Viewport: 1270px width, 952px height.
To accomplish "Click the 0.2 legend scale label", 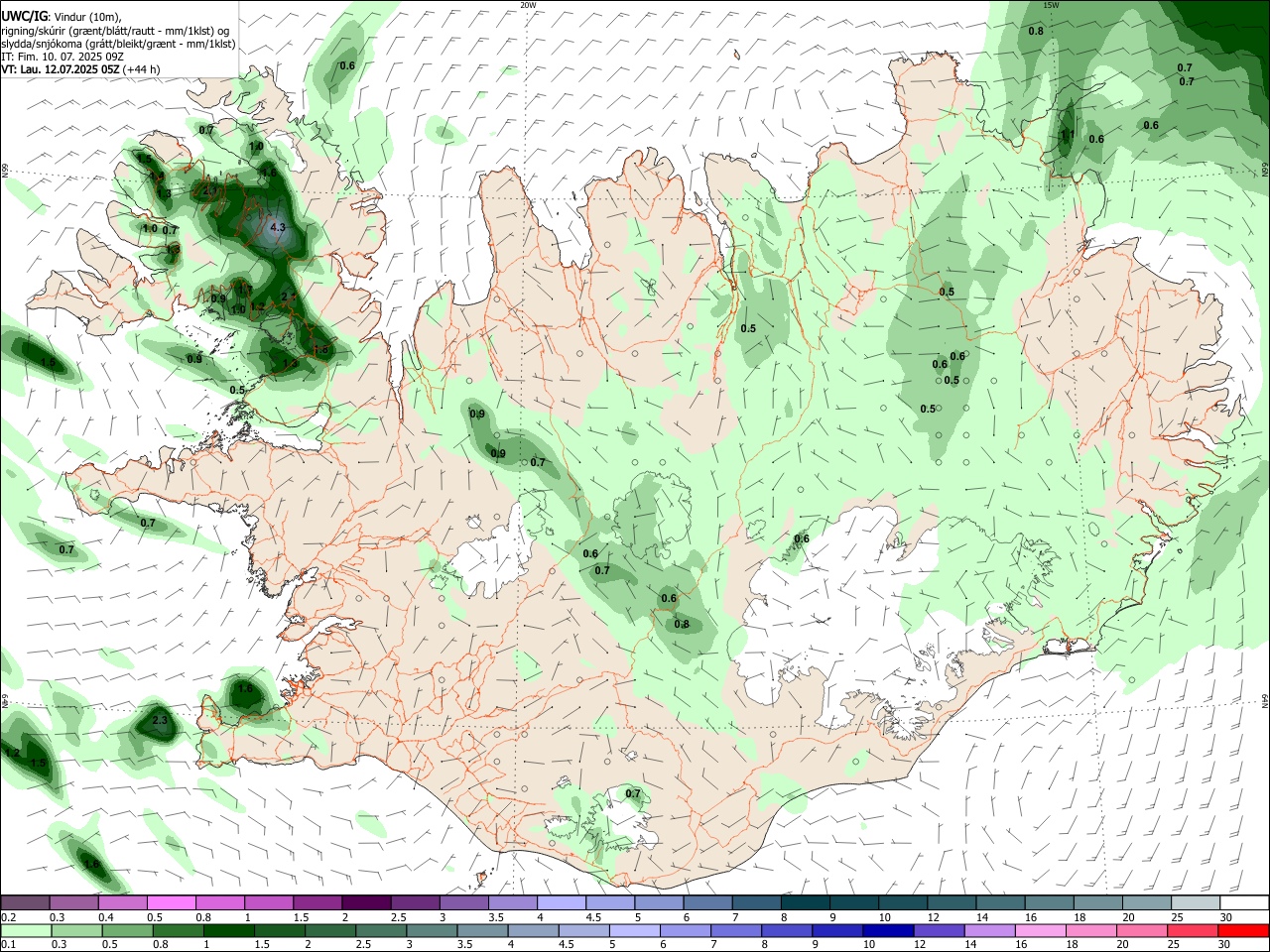I will coord(9,917).
